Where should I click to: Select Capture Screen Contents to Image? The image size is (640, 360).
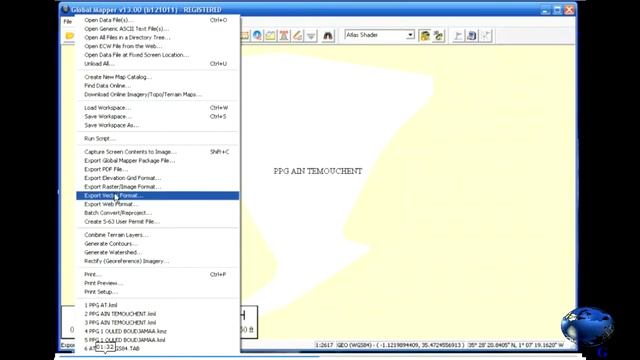click(x=158, y=152)
